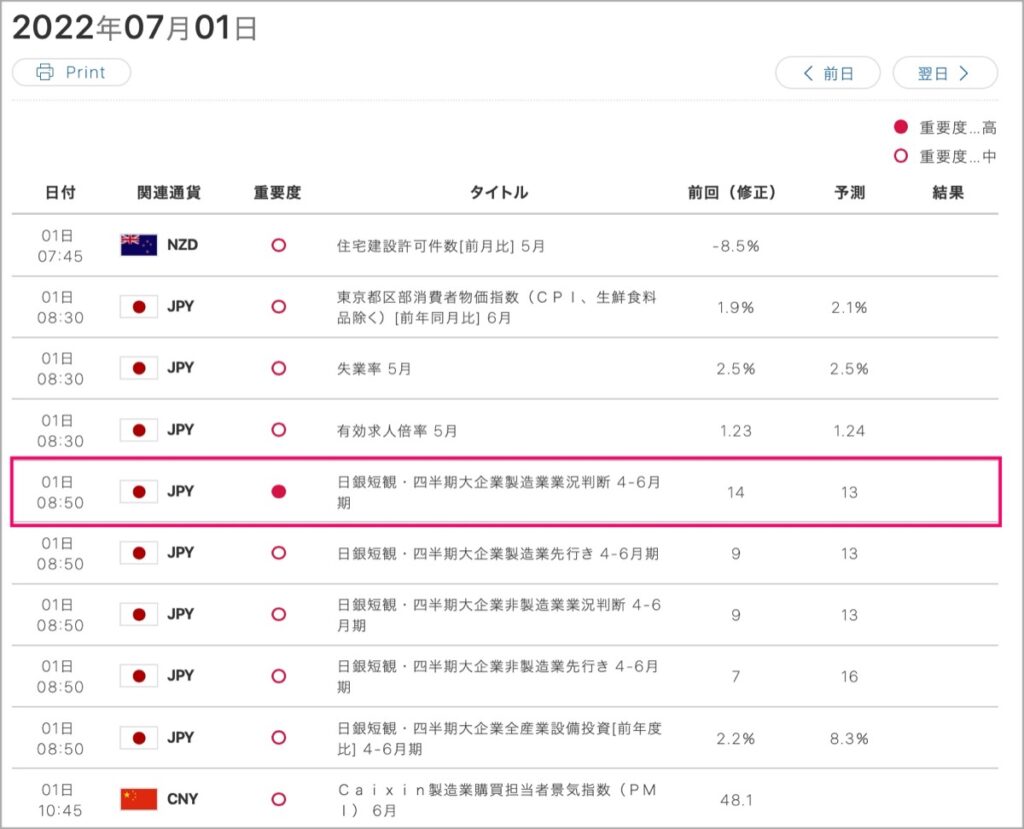The height and width of the screenshot is (829, 1024).
Task: Click the importance circle for 大企業非製造業先行き
Action: 279,676
